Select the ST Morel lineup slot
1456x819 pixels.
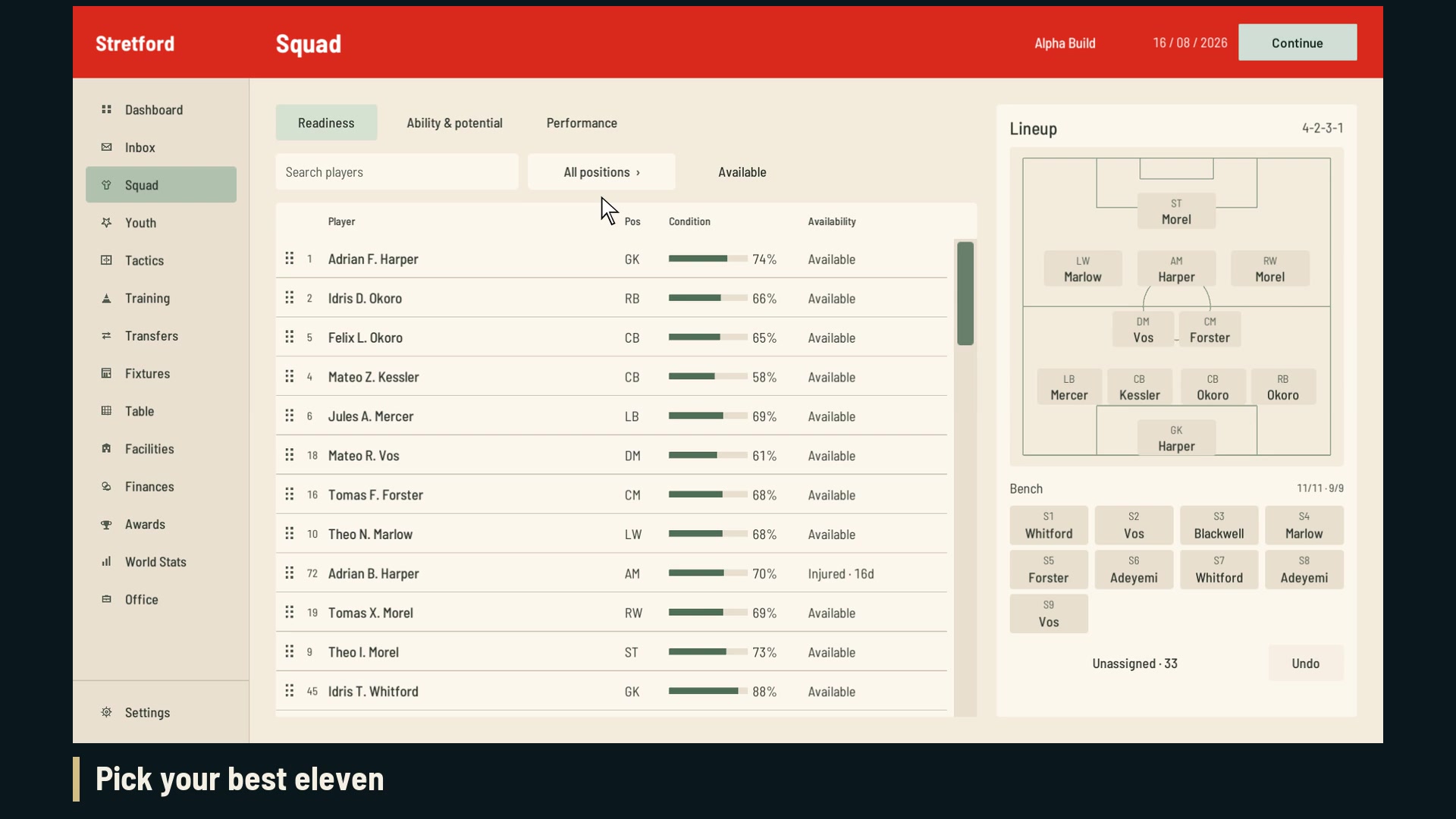(x=1176, y=212)
